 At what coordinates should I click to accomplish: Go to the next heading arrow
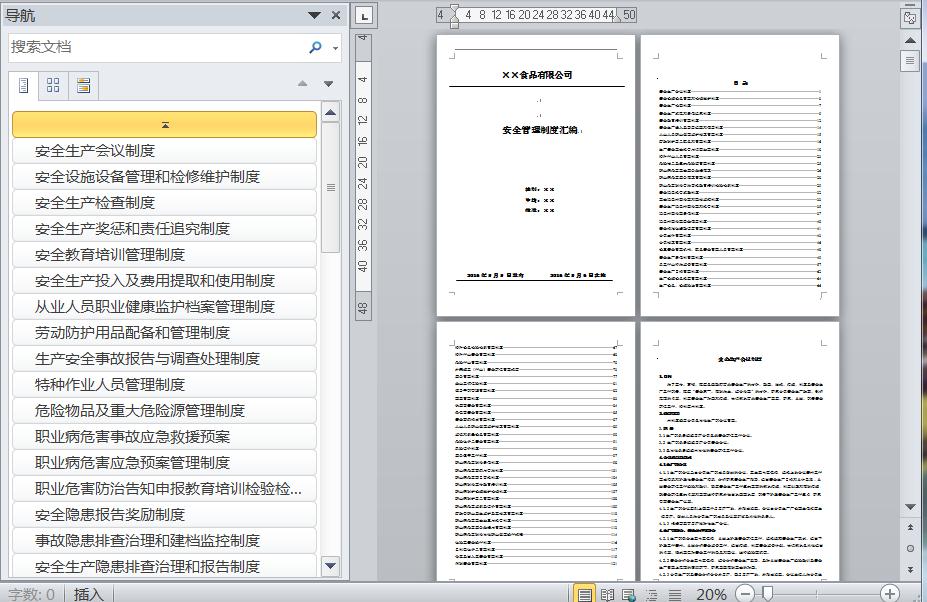[x=329, y=84]
